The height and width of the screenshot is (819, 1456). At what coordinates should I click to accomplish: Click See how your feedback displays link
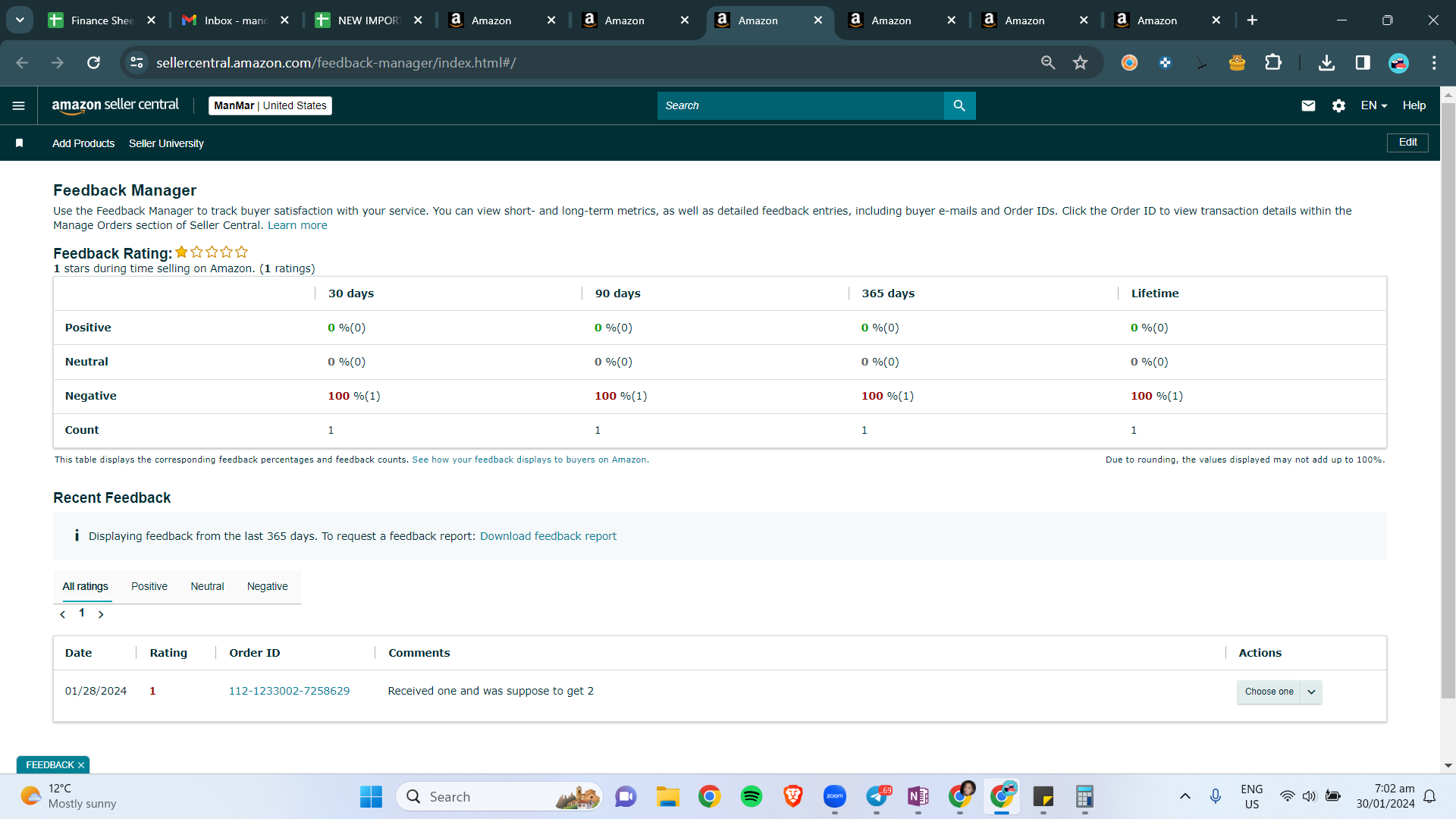[530, 460]
